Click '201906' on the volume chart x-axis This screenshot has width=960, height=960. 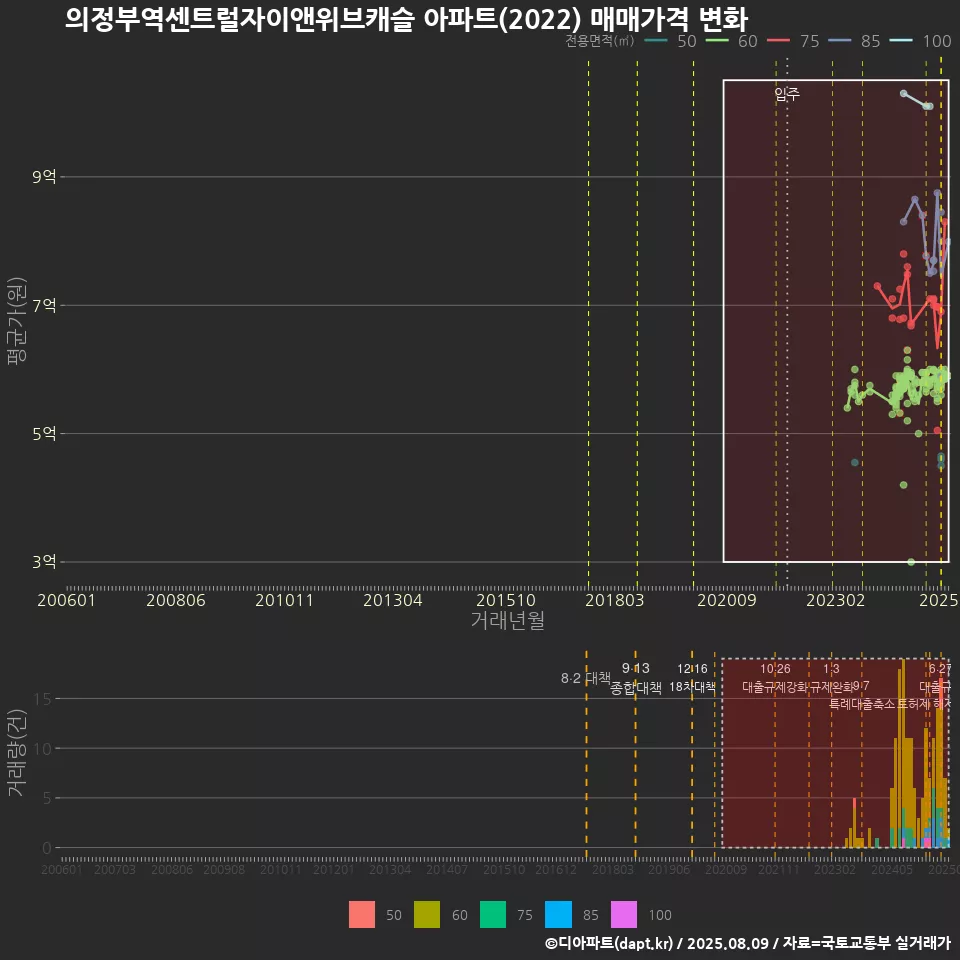[x=669, y=869]
